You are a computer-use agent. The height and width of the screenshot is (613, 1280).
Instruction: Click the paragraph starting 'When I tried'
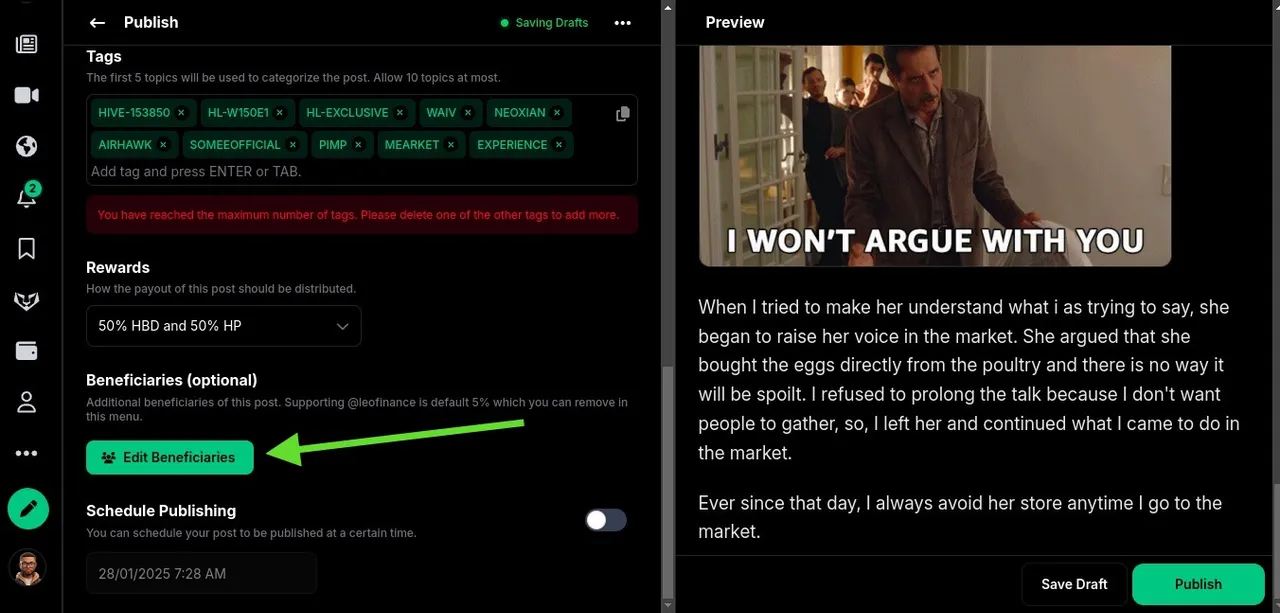click(x=969, y=380)
